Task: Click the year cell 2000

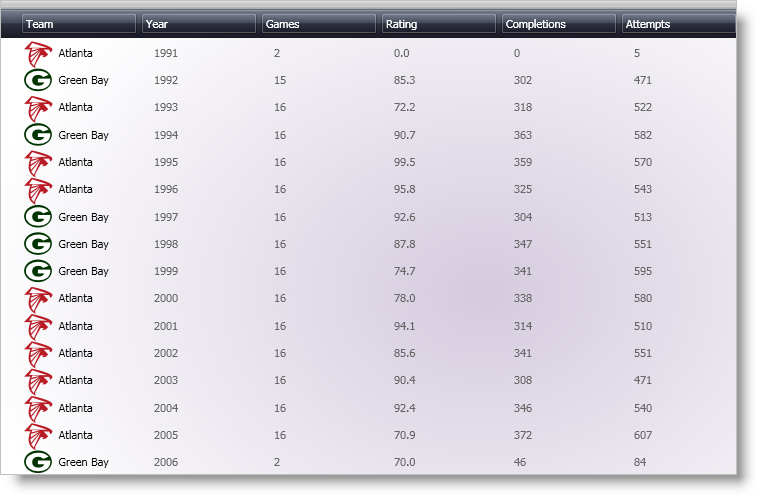Action: coord(166,298)
